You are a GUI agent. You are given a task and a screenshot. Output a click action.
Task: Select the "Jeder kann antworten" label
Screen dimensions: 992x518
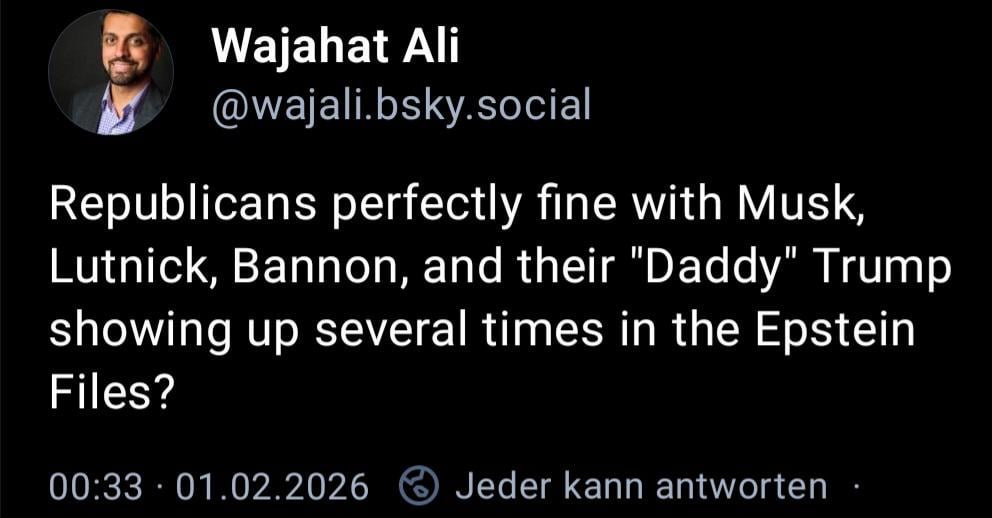(641, 487)
